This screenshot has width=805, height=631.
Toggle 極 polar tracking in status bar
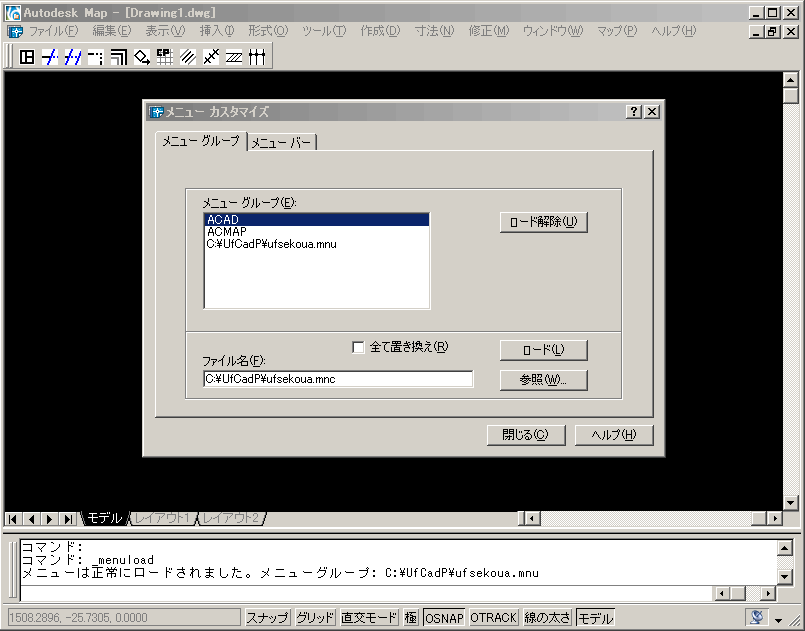pos(411,617)
